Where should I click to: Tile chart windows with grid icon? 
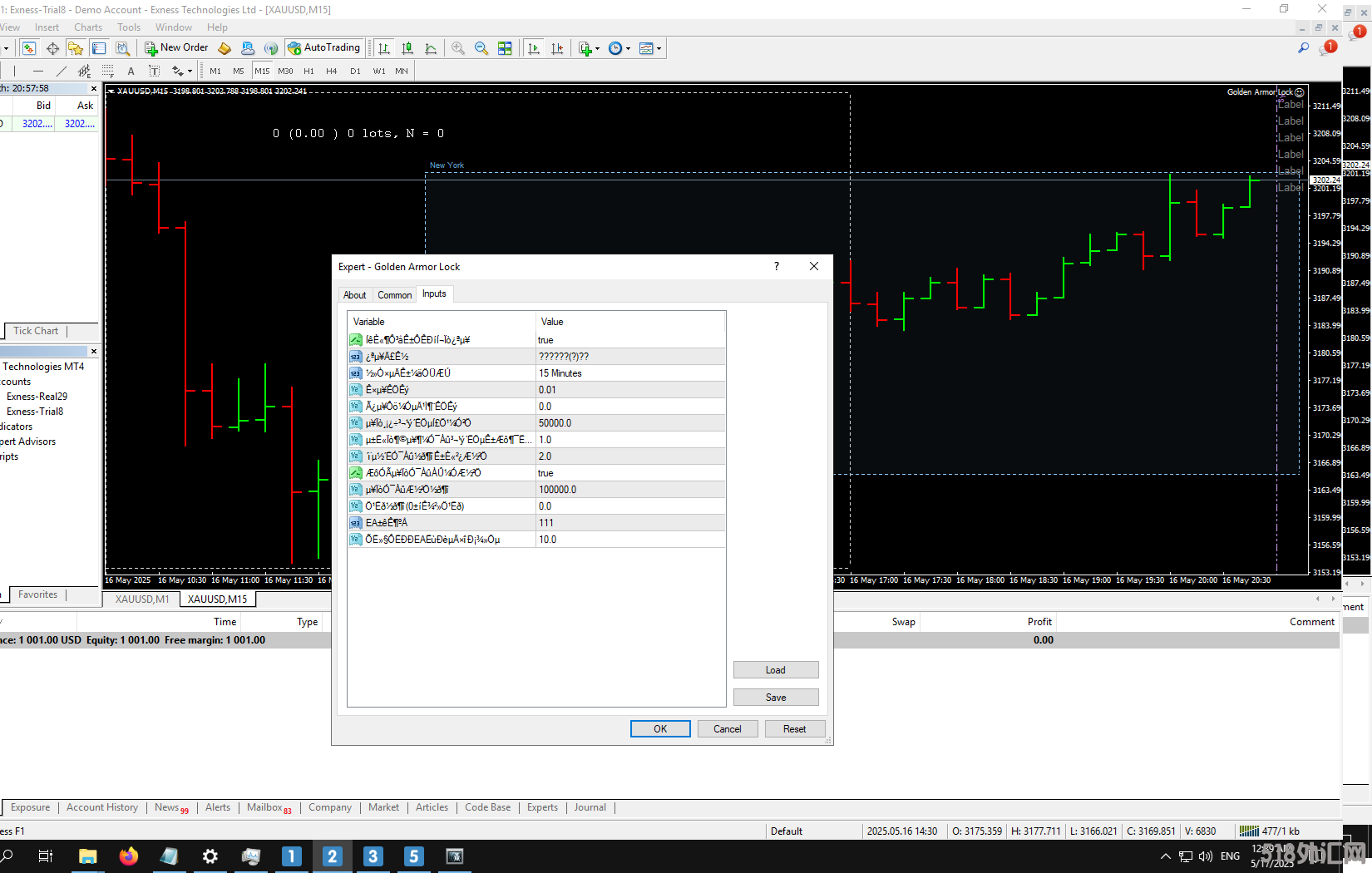pos(505,48)
